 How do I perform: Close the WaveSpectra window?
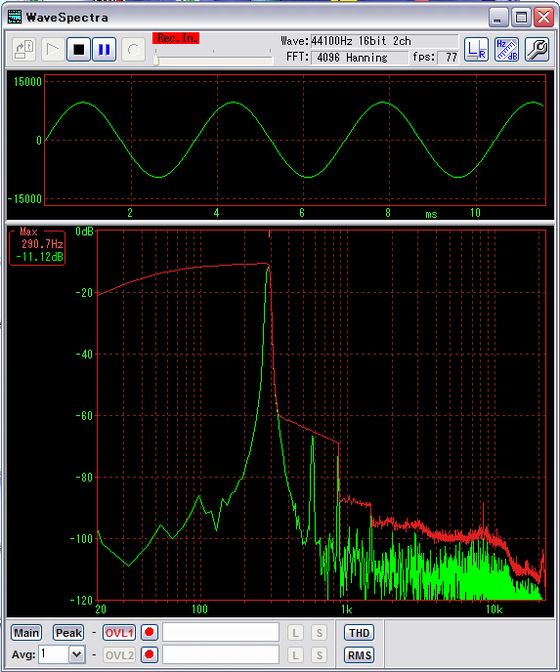(x=544, y=18)
